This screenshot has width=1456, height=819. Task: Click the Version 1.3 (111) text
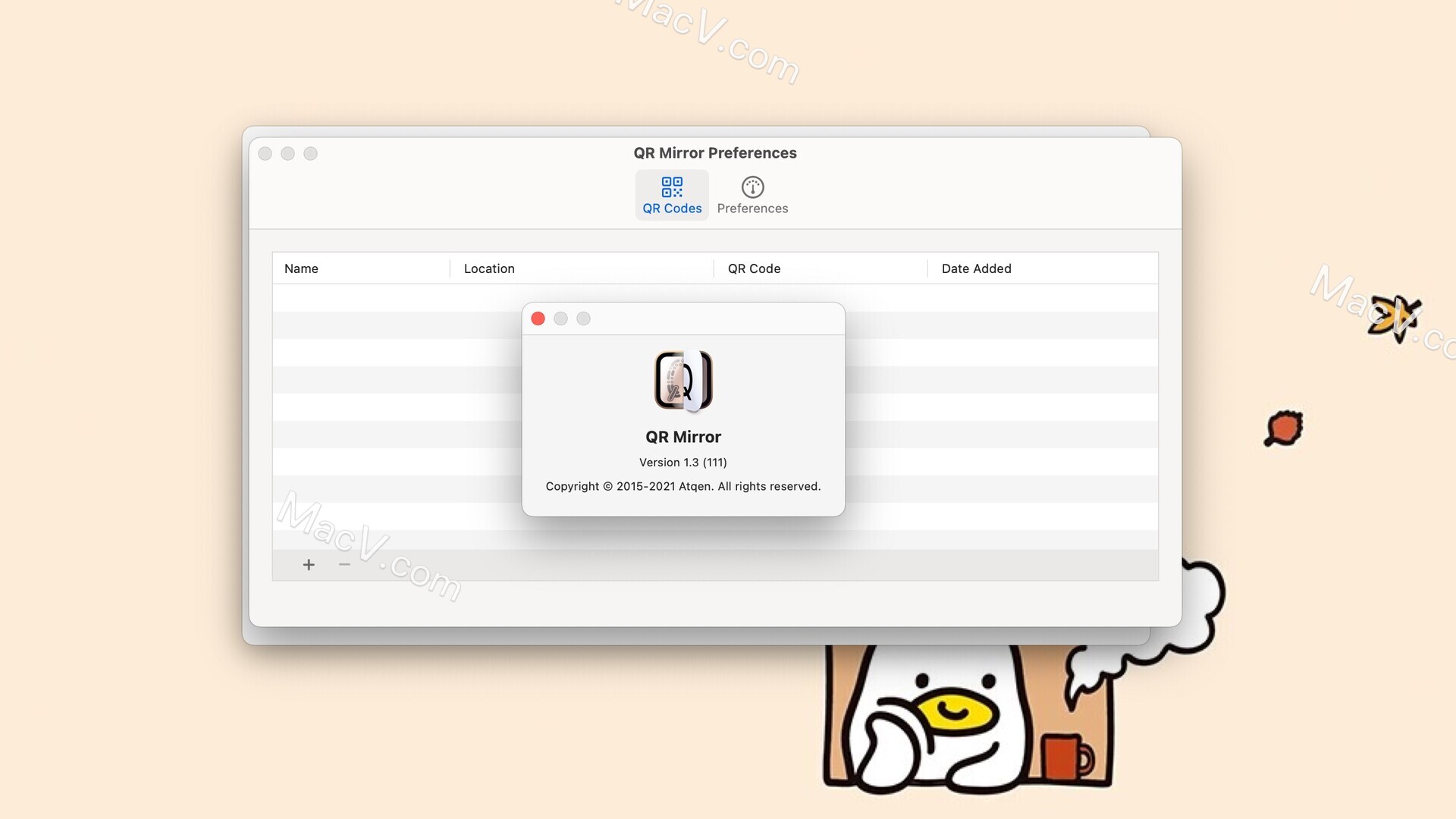pos(683,463)
